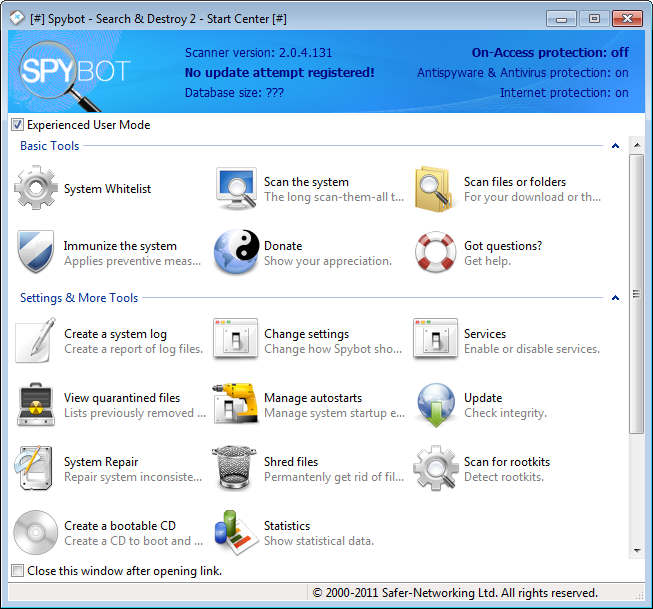Run Update text link
Image resolution: width=653 pixels, height=609 pixels.
point(483,398)
